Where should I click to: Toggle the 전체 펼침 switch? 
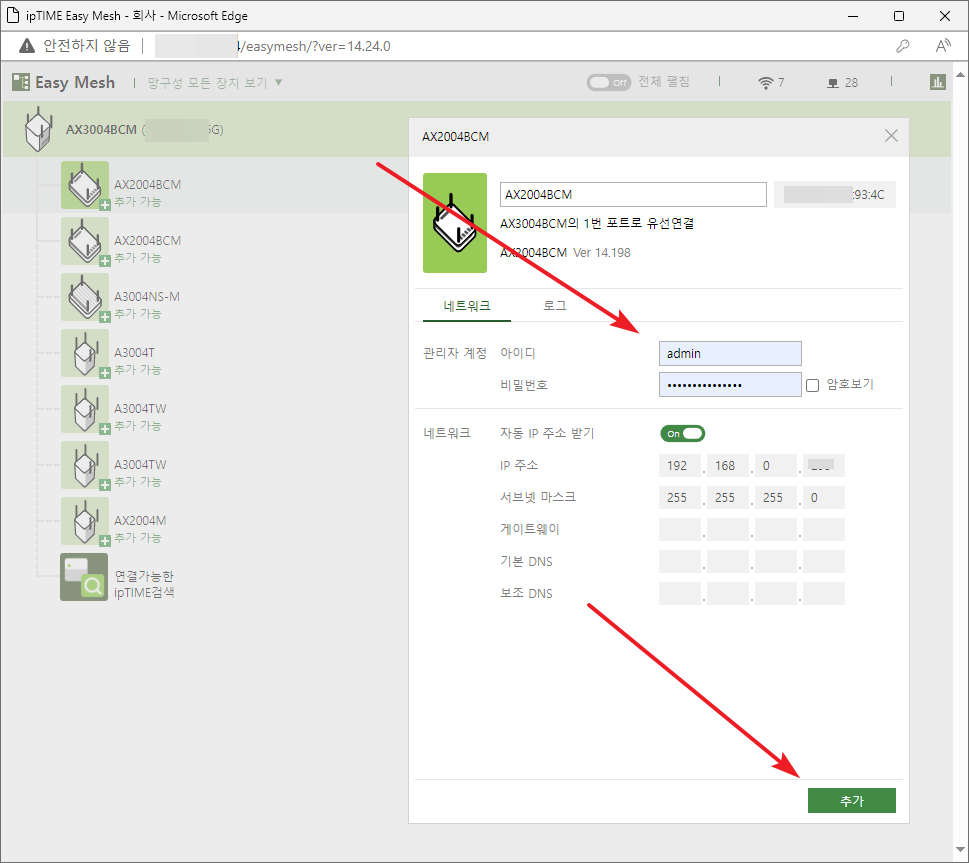pyautogui.click(x=609, y=82)
